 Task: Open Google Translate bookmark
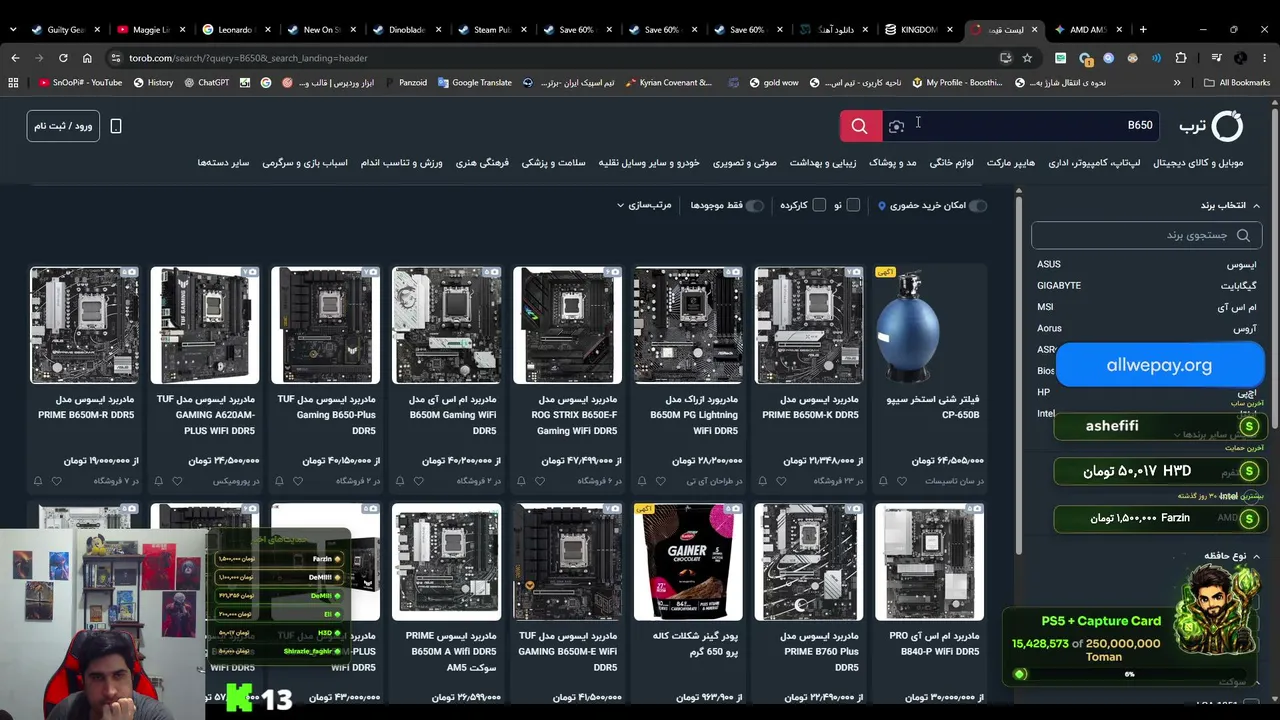pos(473,83)
